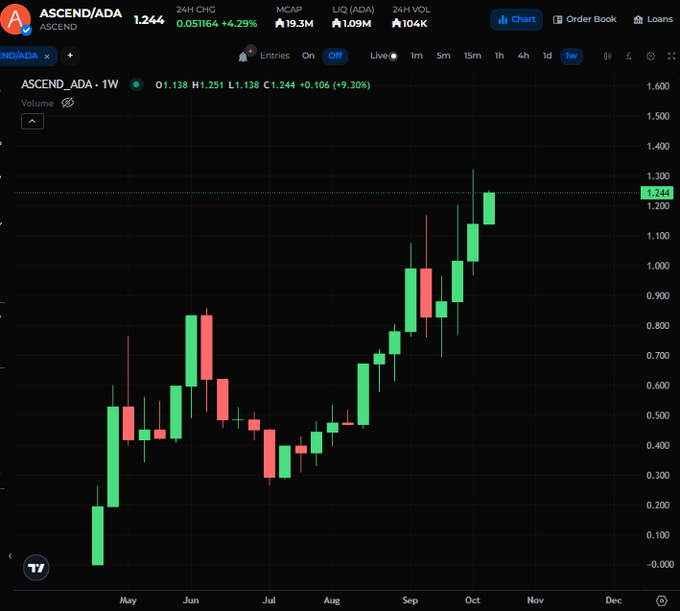The width and height of the screenshot is (680, 611).
Task: Open the Chart view tab
Action: [516, 20]
